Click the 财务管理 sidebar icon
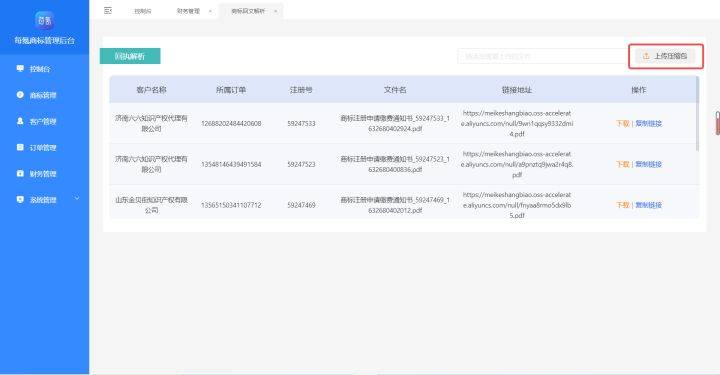The image size is (720, 375). point(20,174)
